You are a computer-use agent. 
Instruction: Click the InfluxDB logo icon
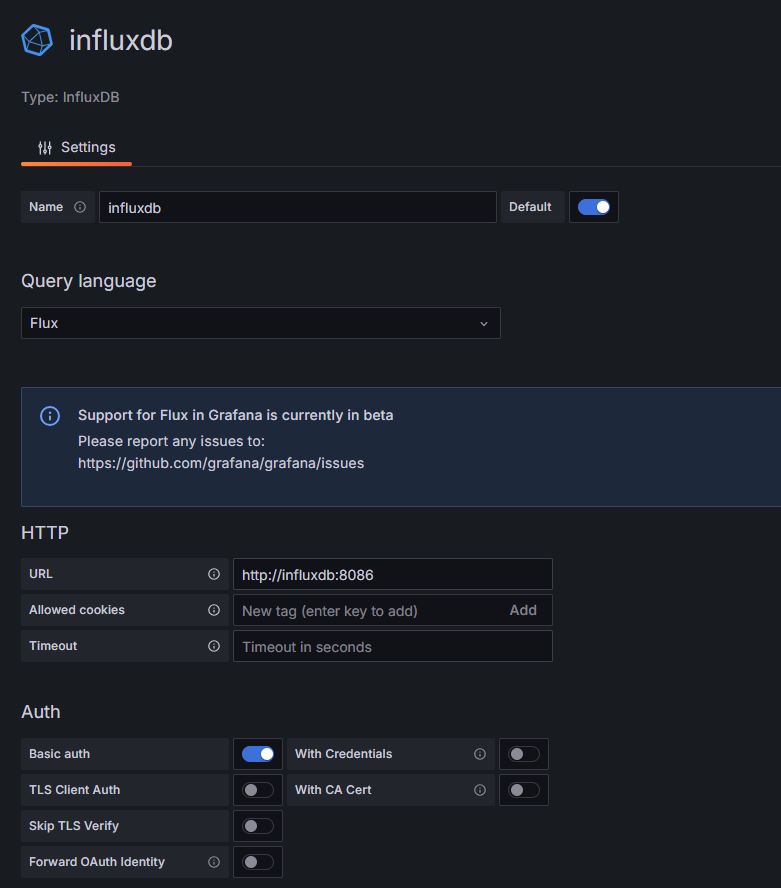coord(37,40)
